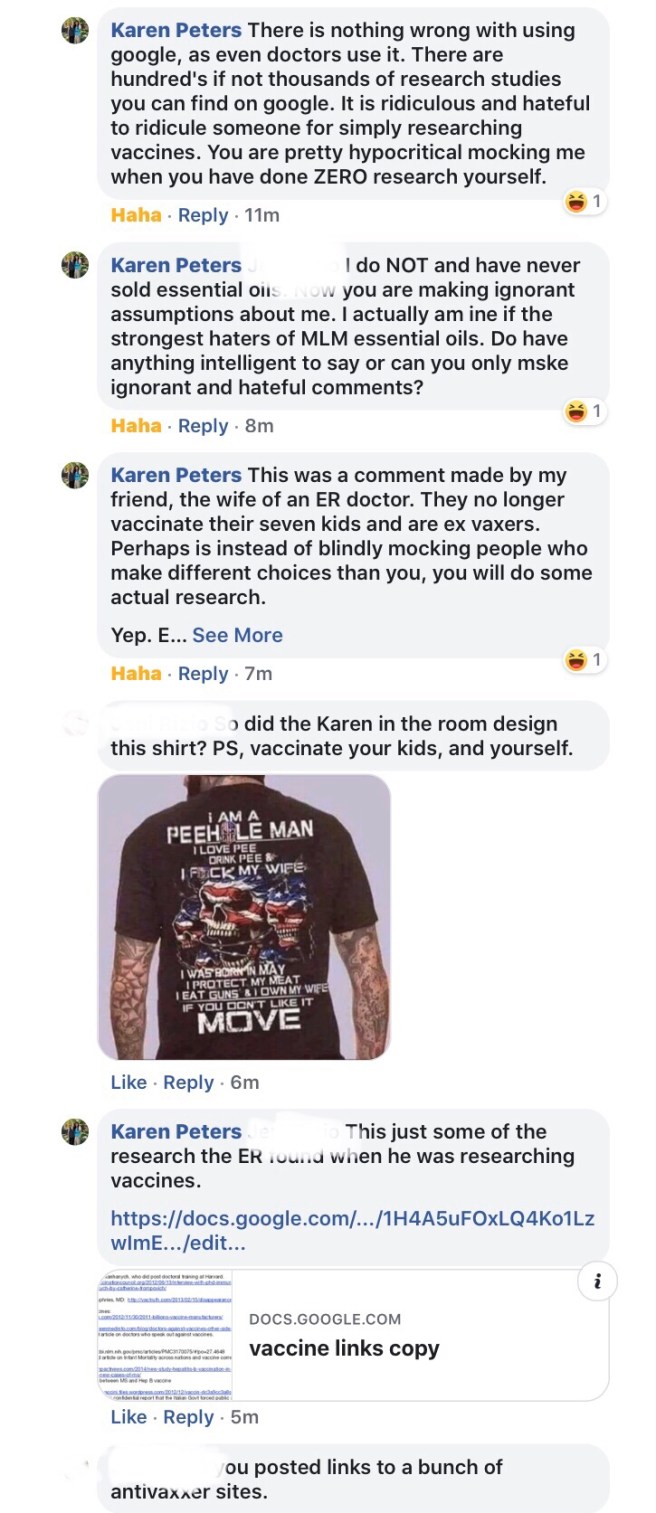Open the Peehole Man t-shirt image
This screenshot has width=656, height=1513.
(x=243, y=916)
